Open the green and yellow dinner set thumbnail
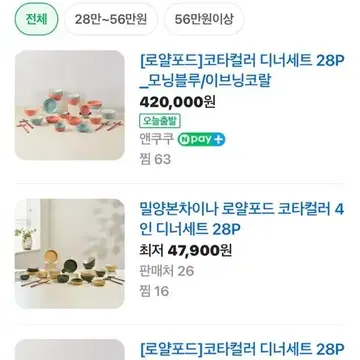The width and height of the screenshot is (360, 360). 70,254
